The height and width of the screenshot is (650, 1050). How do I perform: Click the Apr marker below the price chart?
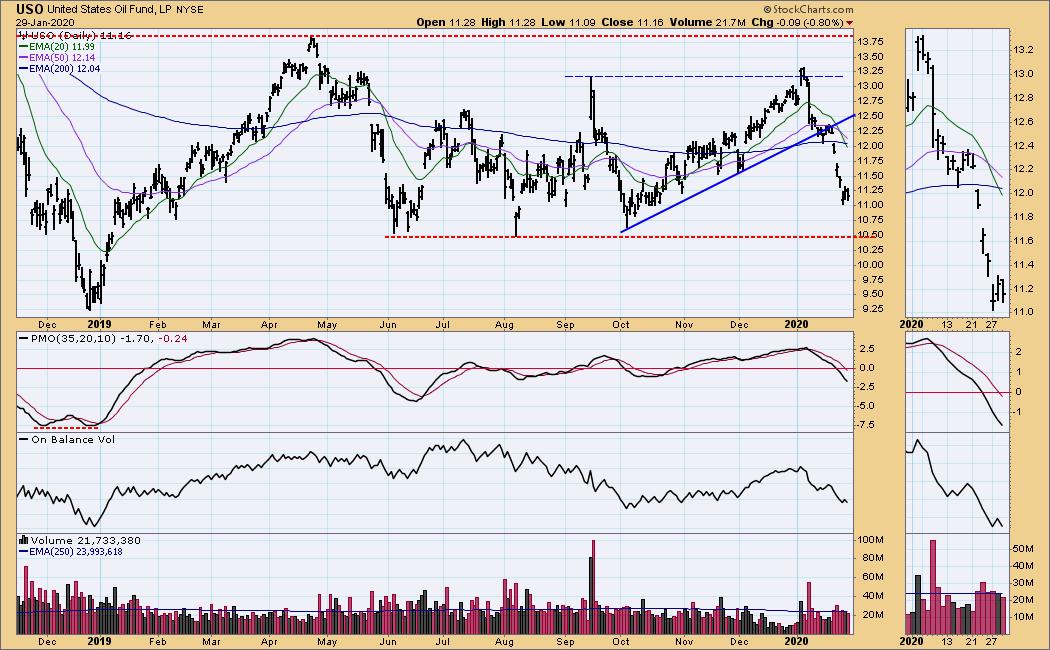click(x=269, y=325)
